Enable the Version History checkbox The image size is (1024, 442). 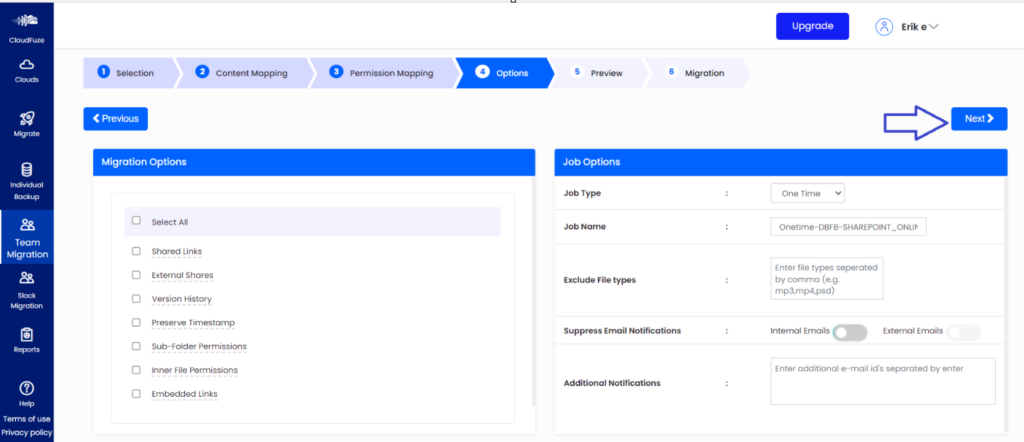[x=136, y=299]
